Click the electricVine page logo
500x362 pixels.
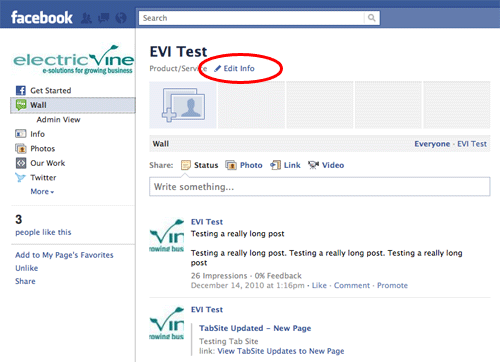(x=73, y=60)
